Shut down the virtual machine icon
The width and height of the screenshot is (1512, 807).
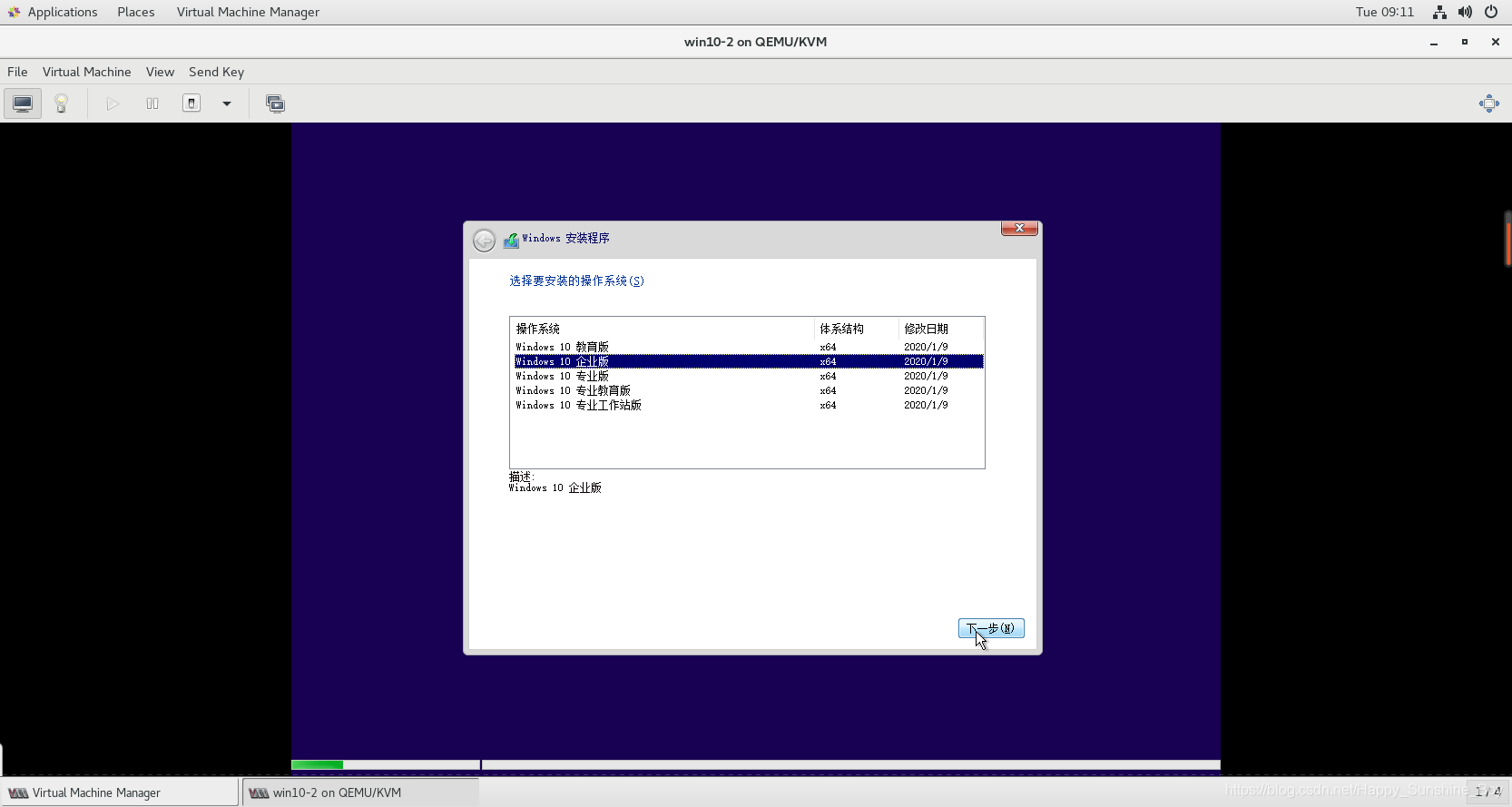coord(191,103)
